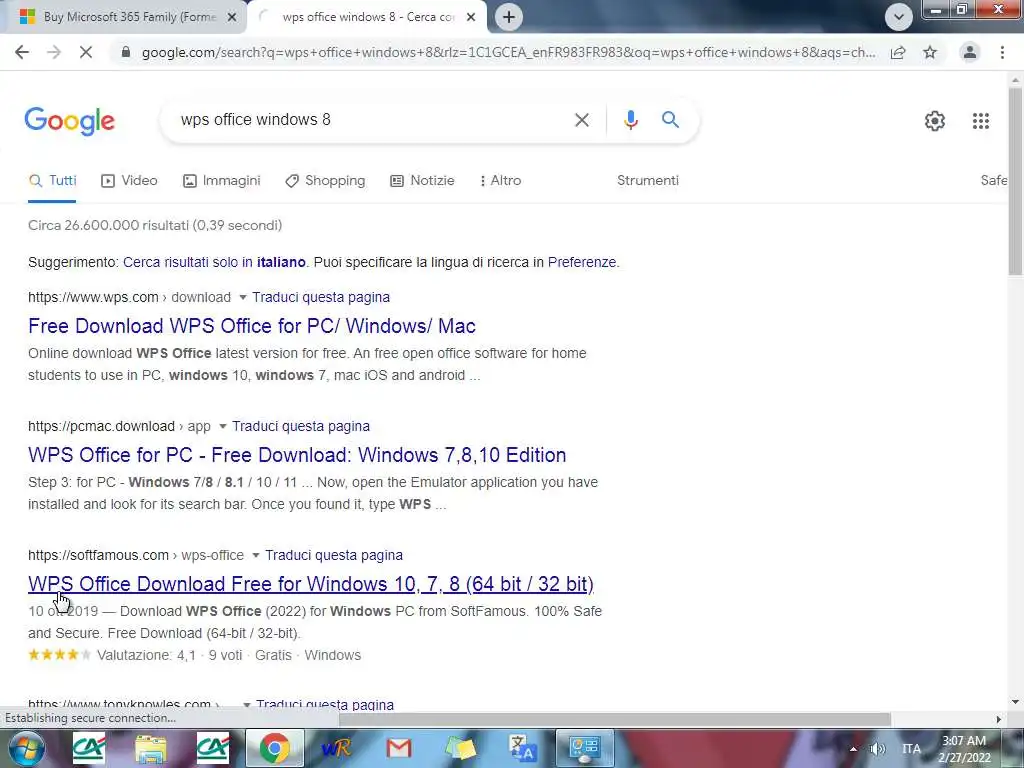Image resolution: width=1024 pixels, height=768 pixels.
Task: Click Traduci questa pagina for pcmac.download
Action: click(x=300, y=426)
